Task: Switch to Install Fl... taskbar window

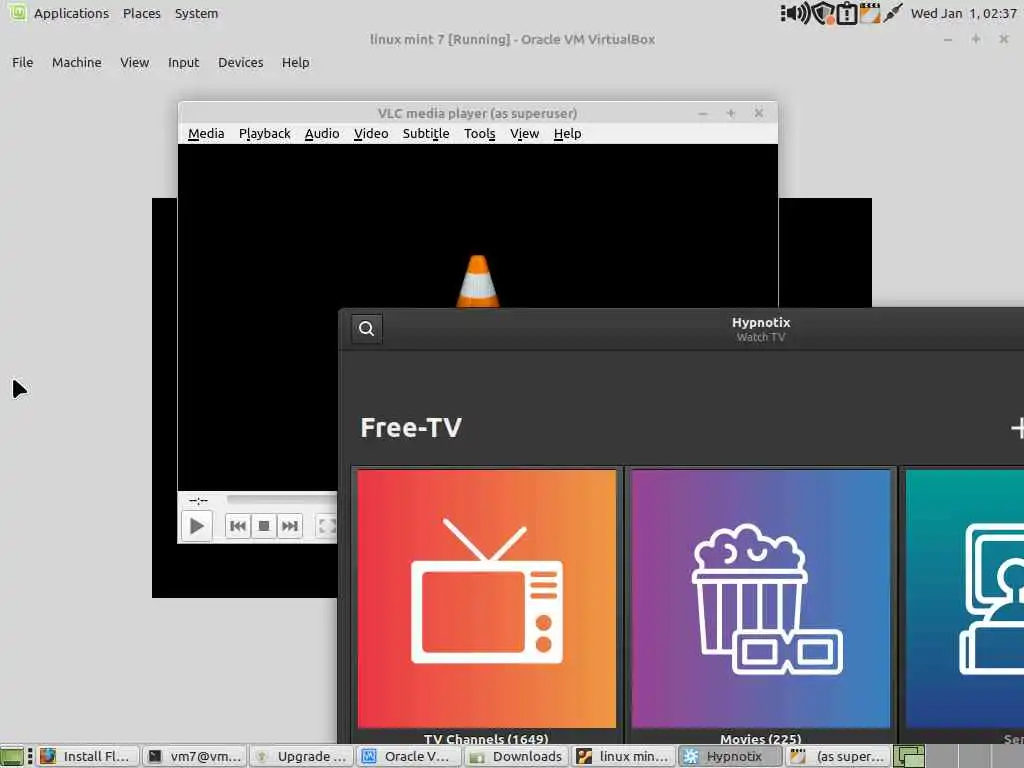Action: [x=88, y=756]
